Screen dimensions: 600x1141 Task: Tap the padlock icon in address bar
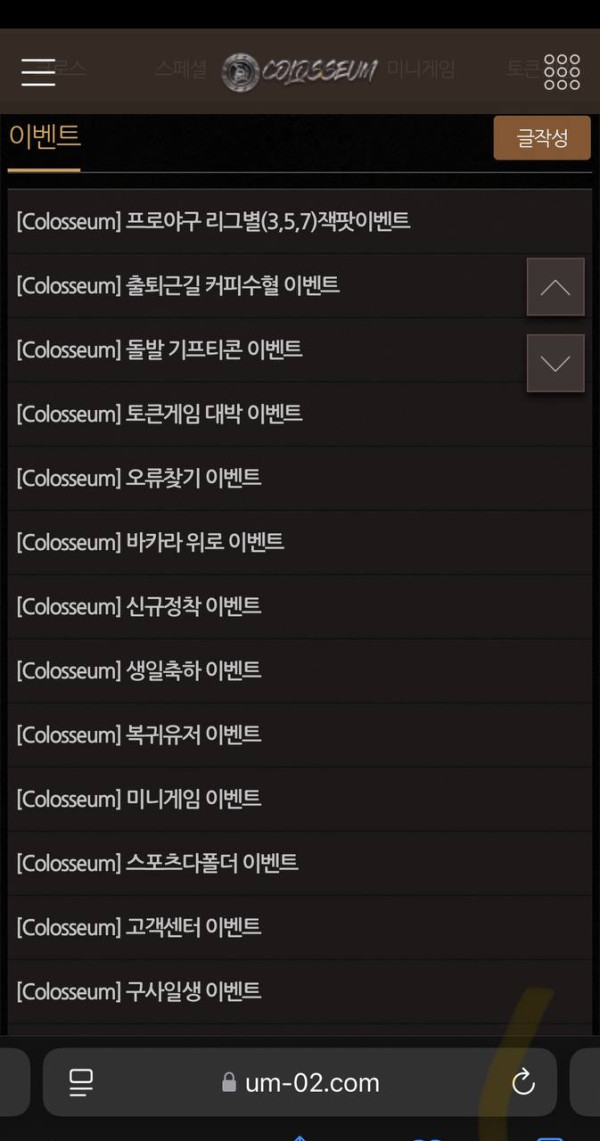point(229,1082)
